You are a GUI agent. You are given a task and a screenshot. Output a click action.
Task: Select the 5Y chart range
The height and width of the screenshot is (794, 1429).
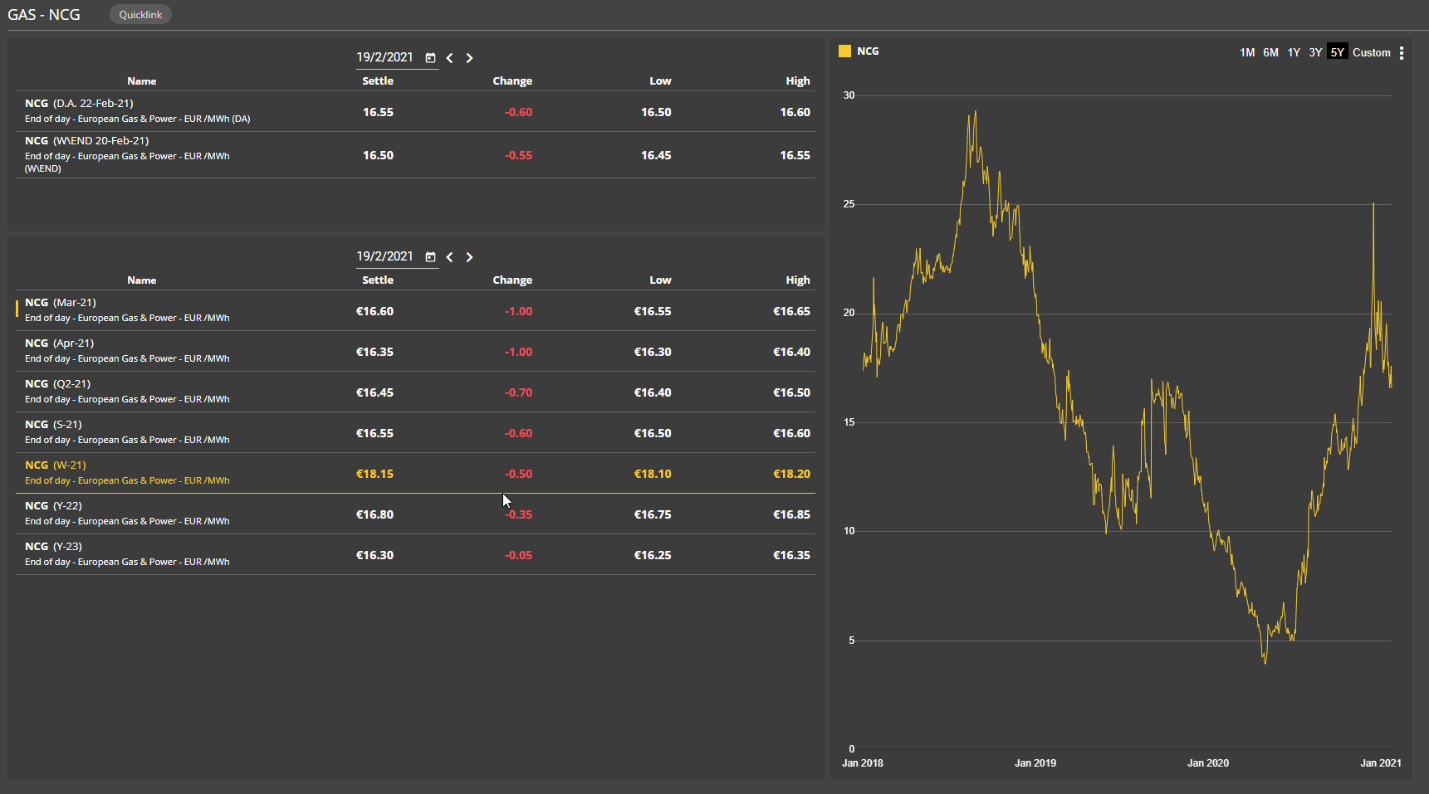tap(1337, 53)
